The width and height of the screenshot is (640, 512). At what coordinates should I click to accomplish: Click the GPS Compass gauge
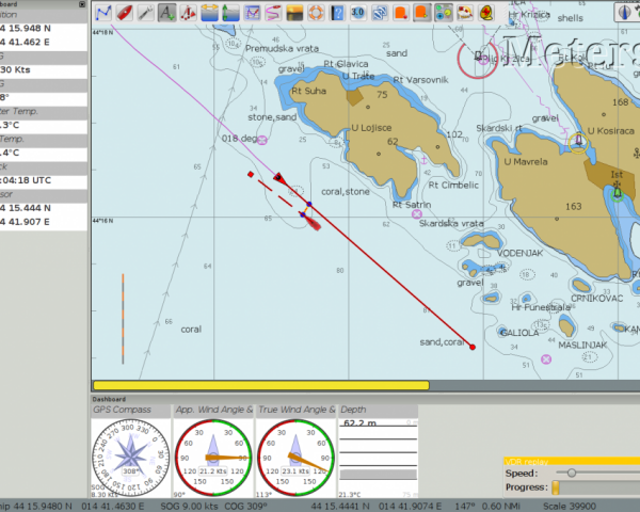coord(131,457)
